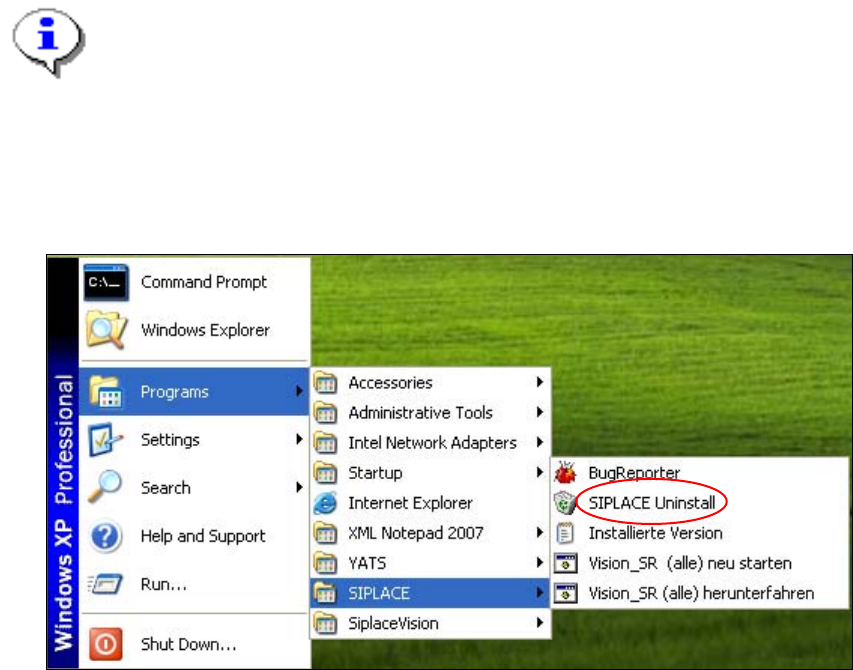
Task: Click the SIPLACE folder icon
Action: coord(325,593)
